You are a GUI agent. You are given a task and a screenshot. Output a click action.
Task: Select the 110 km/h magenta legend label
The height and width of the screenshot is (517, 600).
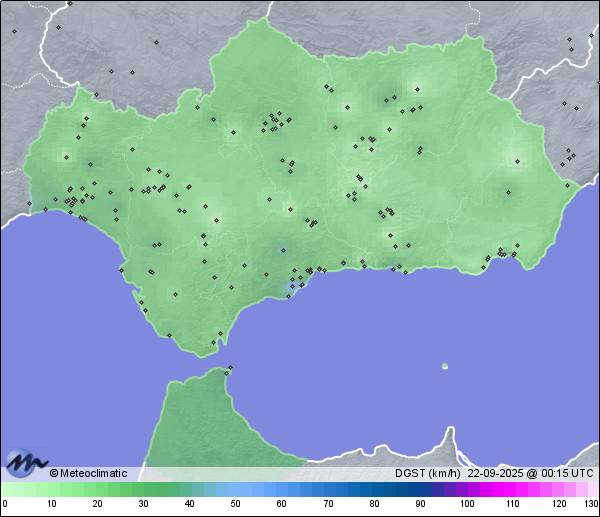pos(512,504)
